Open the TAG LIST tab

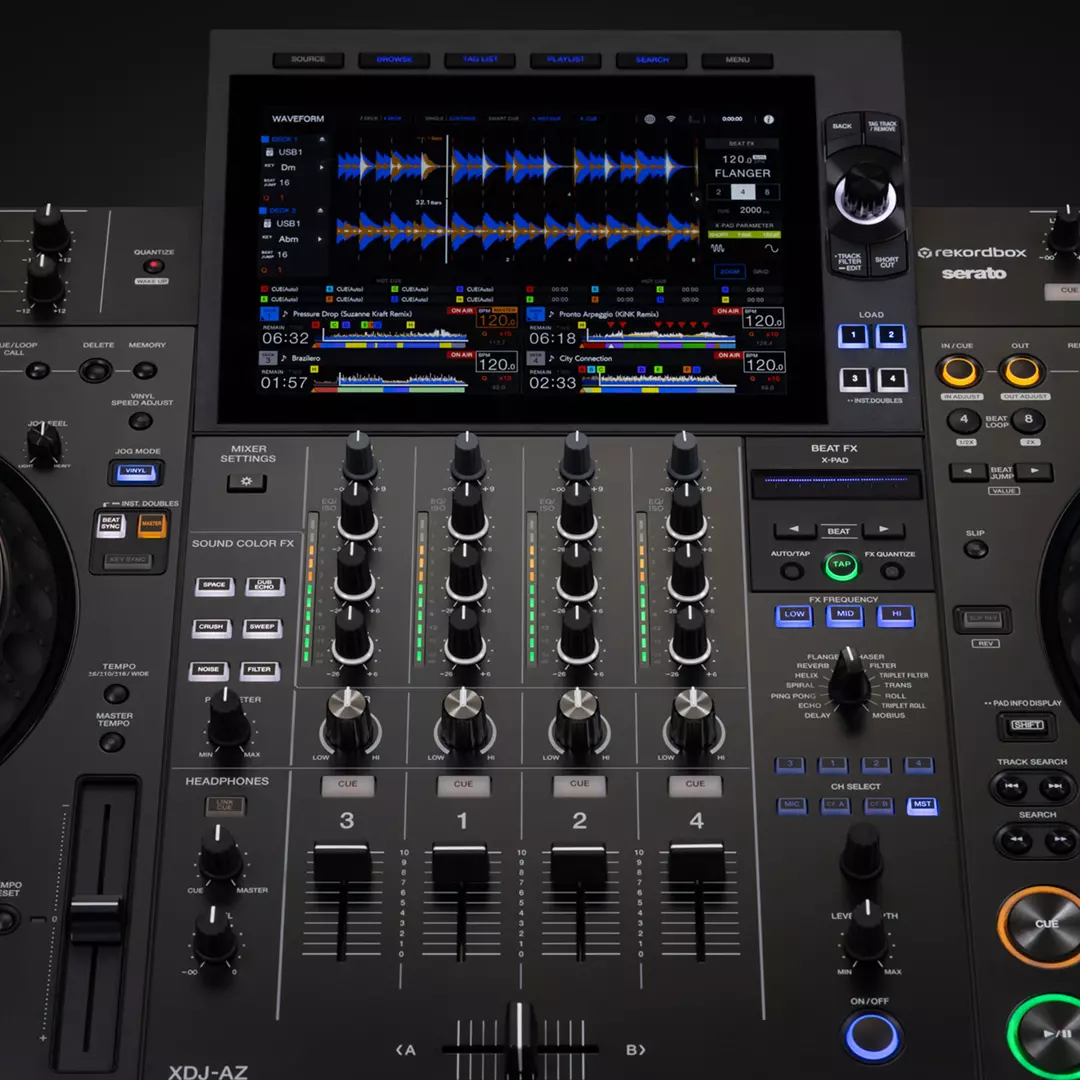[x=480, y=59]
